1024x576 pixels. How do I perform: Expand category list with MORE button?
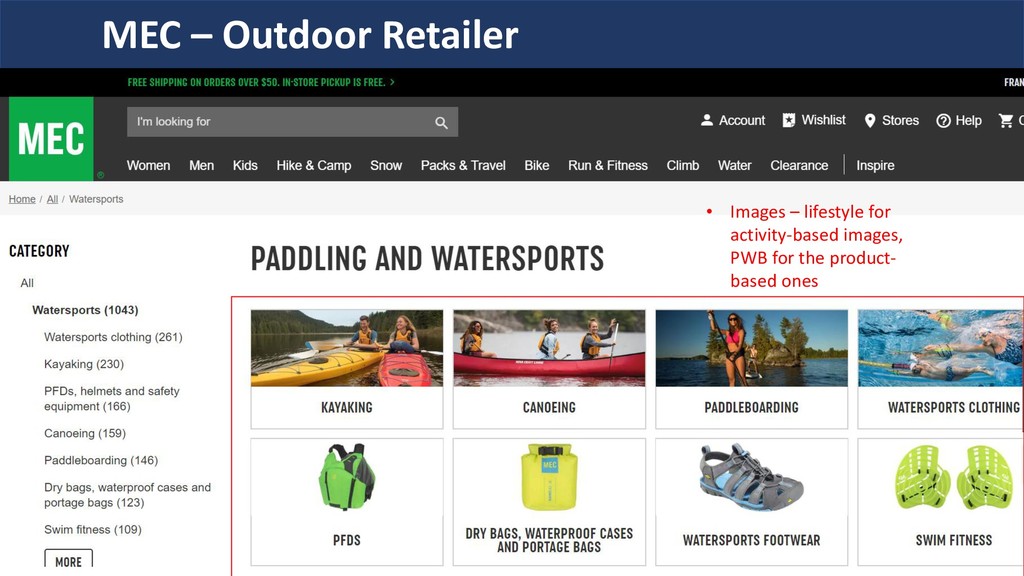point(69,560)
